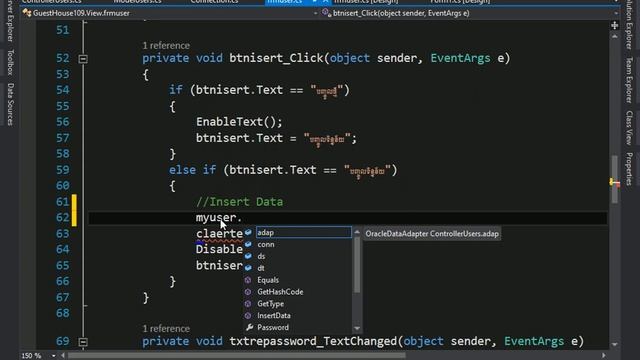The width and height of the screenshot is (640, 360).
Task: Pick the ds member suggestion
Action: 261,256
